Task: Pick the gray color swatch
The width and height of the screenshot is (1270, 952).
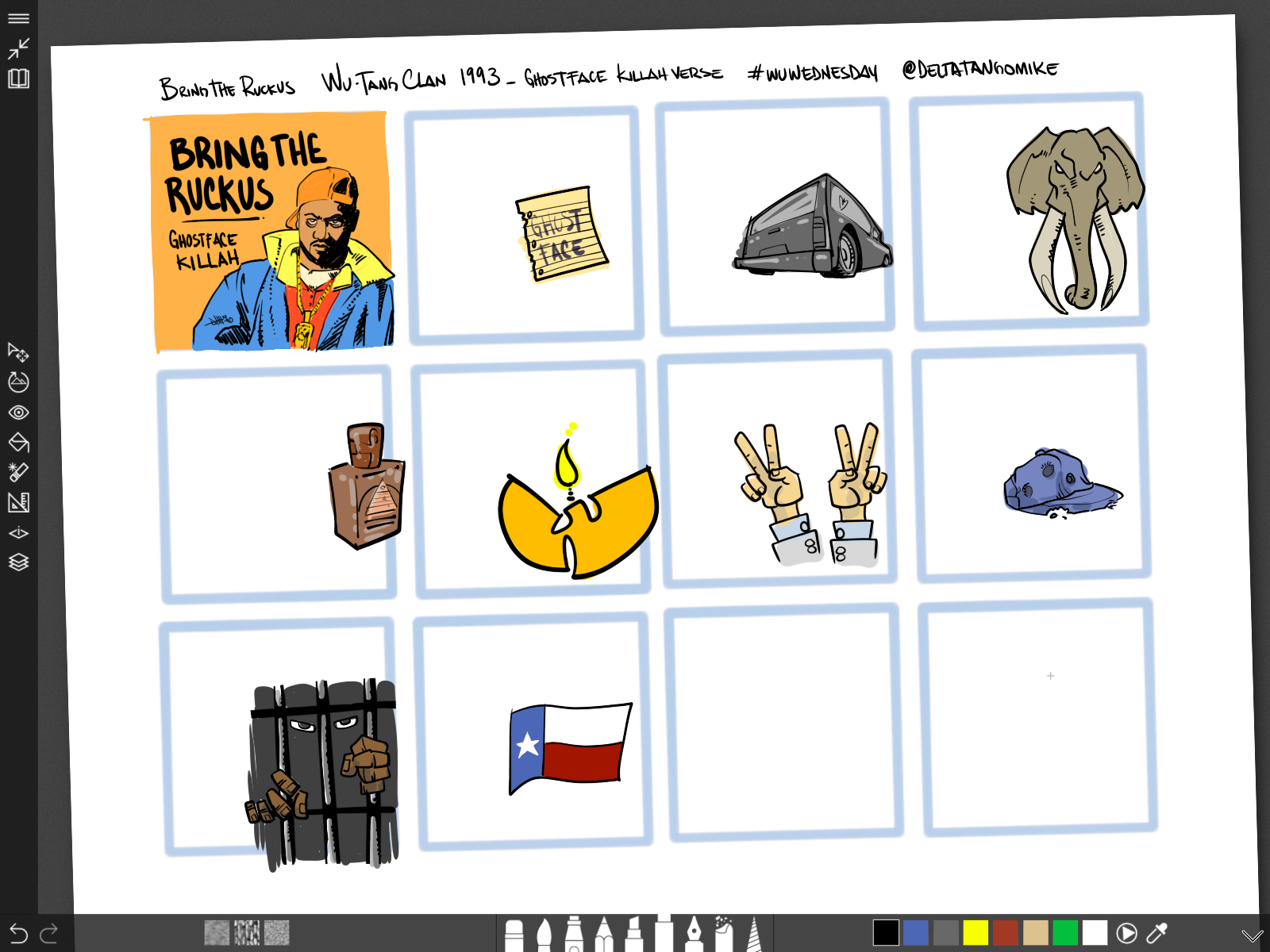Action: coord(946,933)
